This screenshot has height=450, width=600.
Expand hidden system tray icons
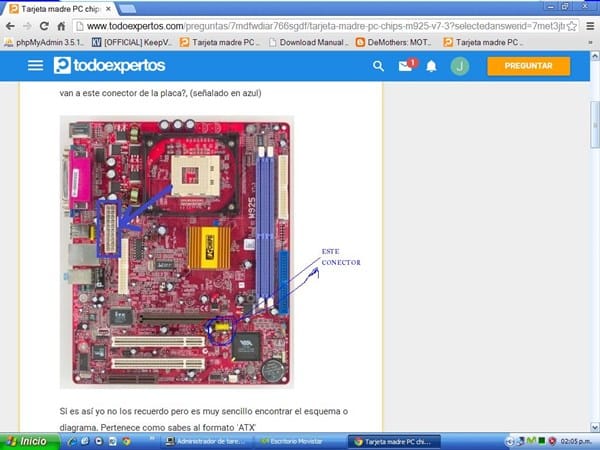tap(510, 442)
